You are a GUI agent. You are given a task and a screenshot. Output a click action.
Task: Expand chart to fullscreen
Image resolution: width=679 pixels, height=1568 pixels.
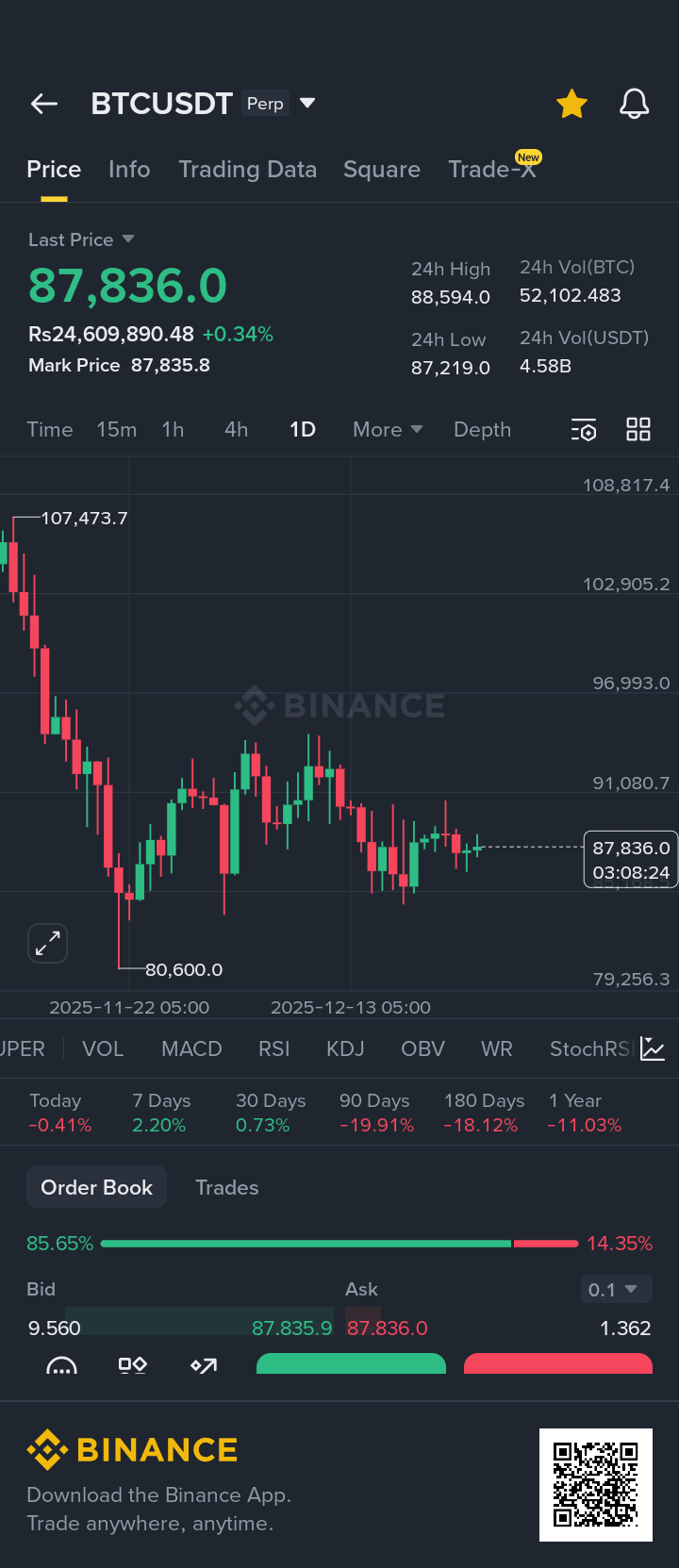tap(47, 943)
